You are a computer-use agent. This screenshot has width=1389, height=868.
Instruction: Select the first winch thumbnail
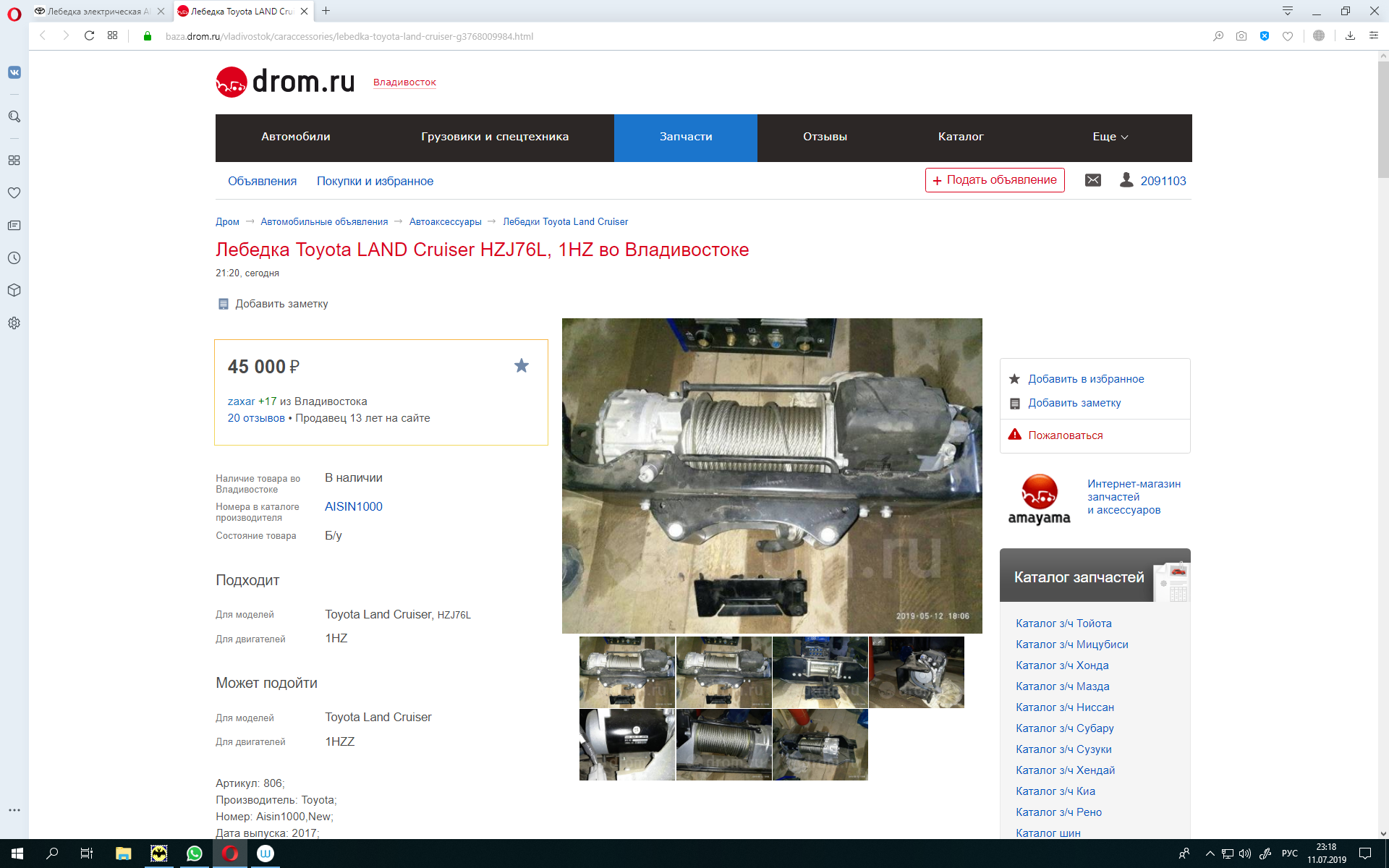point(626,672)
